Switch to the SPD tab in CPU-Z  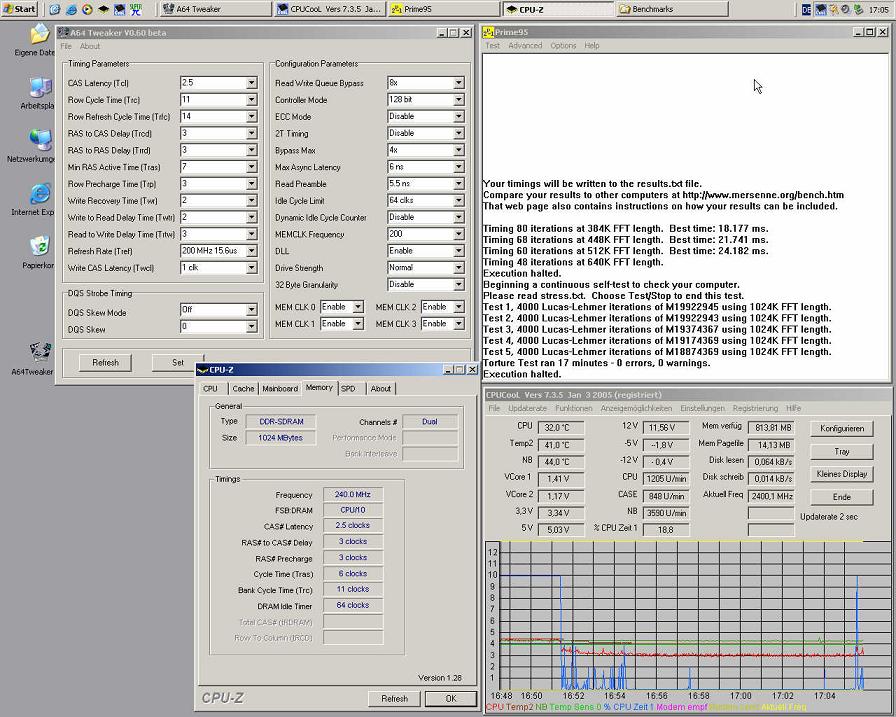coord(348,388)
